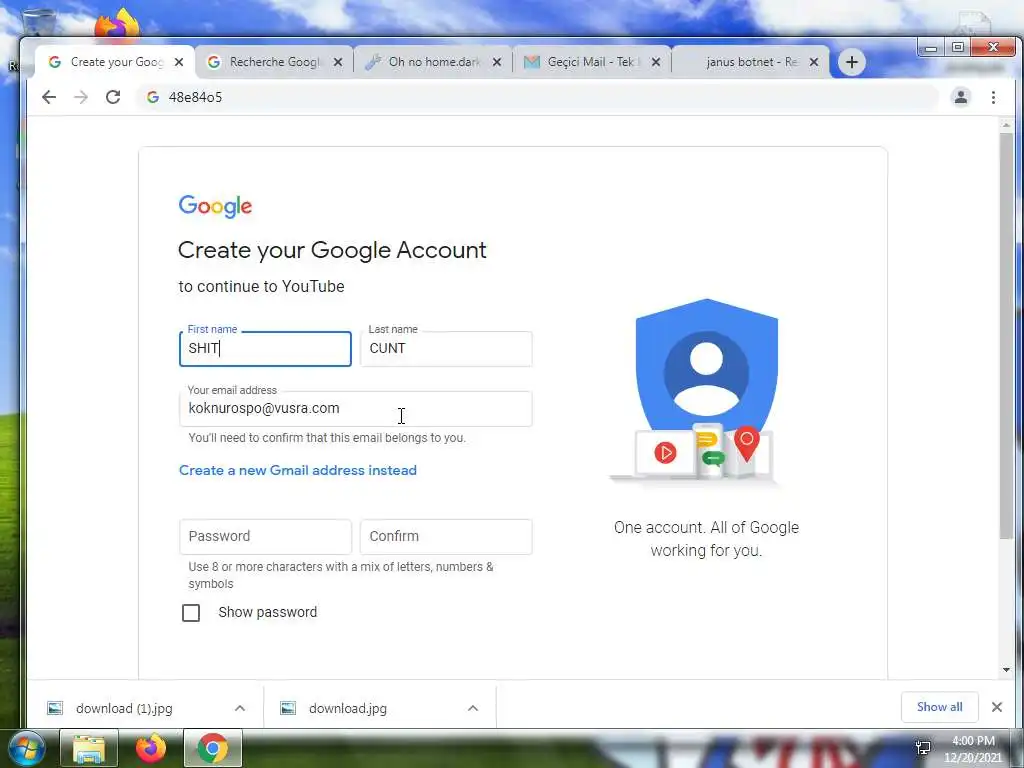Click the account shield illustration

[706, 391]
